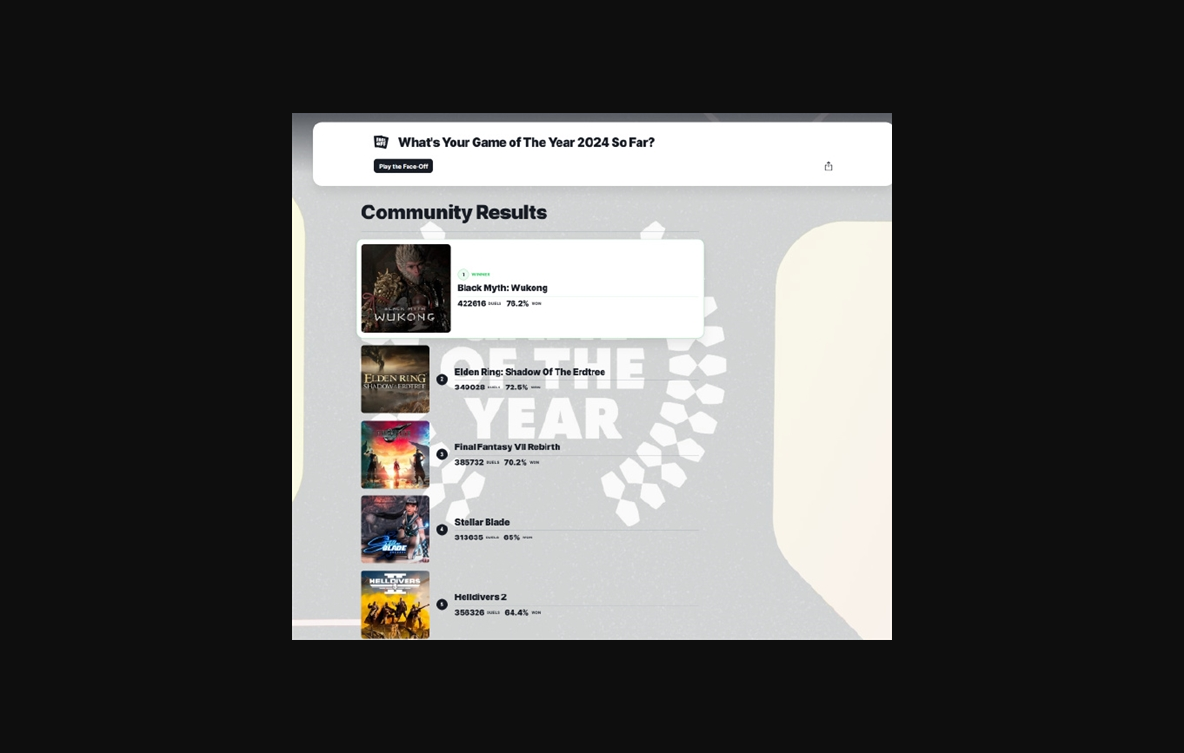Viewport: 1184px width, 753px height.
Task: Click the Final Fantasy VII Rebirth cover thumbnail
Action: point(395,454)
